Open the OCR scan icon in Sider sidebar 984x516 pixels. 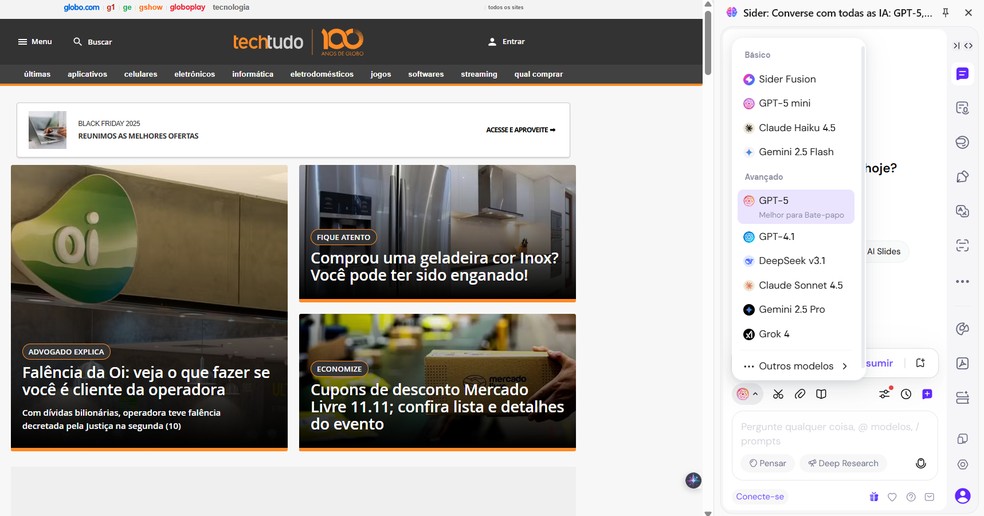pyautogui.click(x=962, y=245)
